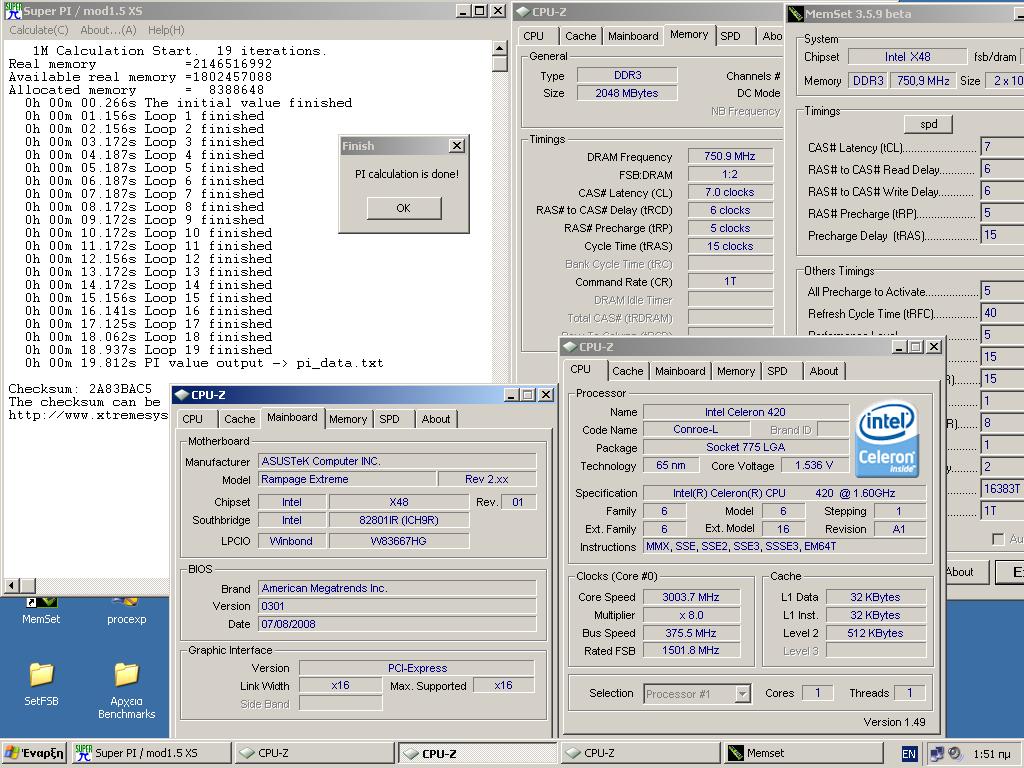Open the RAS# Precharge (tRP) dropdown in MemSet
This screenshot has height=768, width=1024.
(1002, 213)
